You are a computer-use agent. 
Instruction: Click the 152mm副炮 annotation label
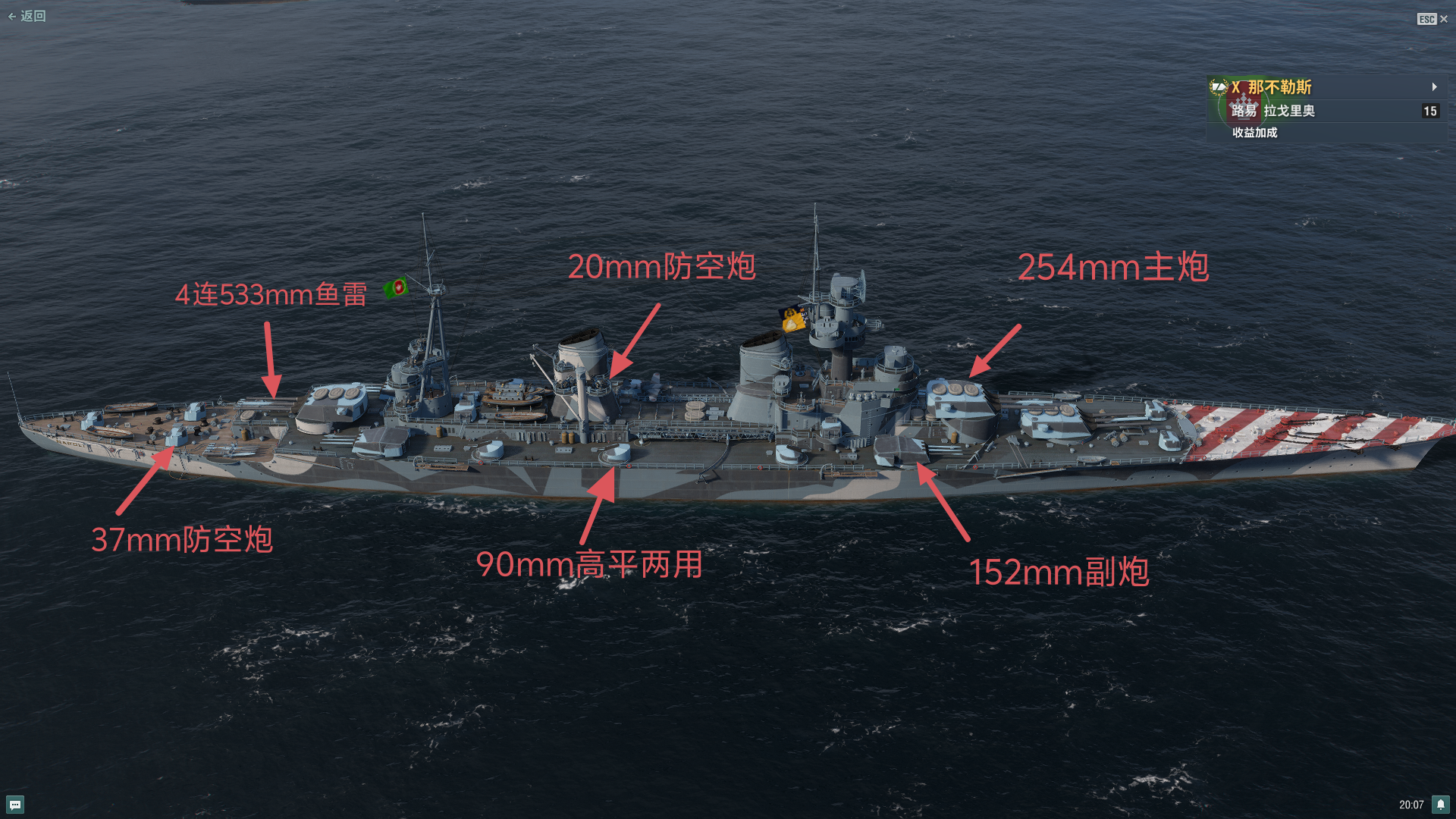pos(1059,572)
